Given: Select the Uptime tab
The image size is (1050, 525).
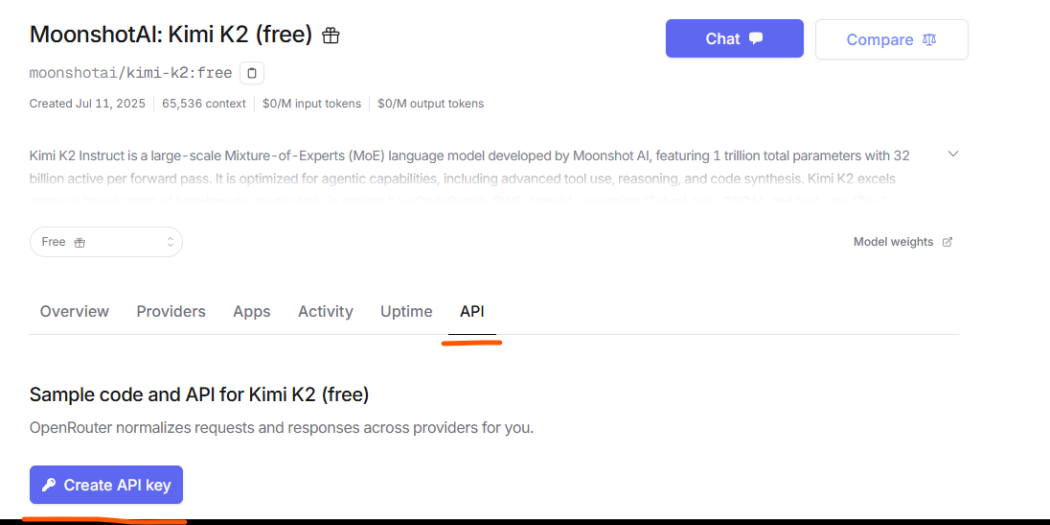Looking at the screenshot, I should [406, 311].
